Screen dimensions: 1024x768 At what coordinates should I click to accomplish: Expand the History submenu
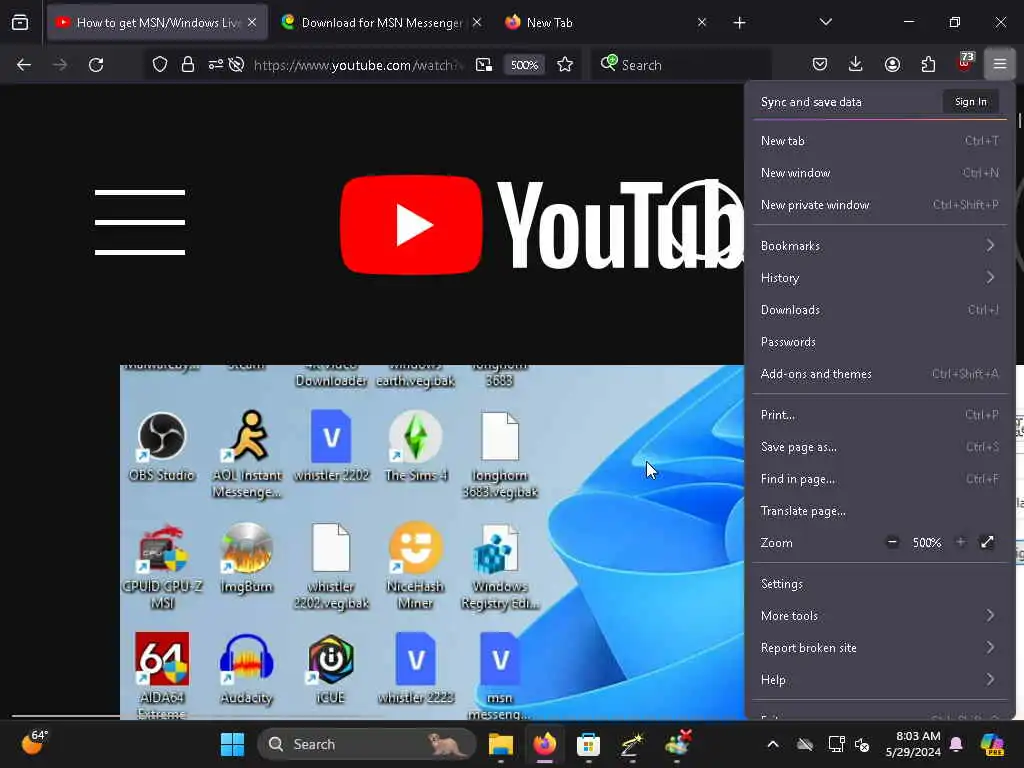coord(880,278)
